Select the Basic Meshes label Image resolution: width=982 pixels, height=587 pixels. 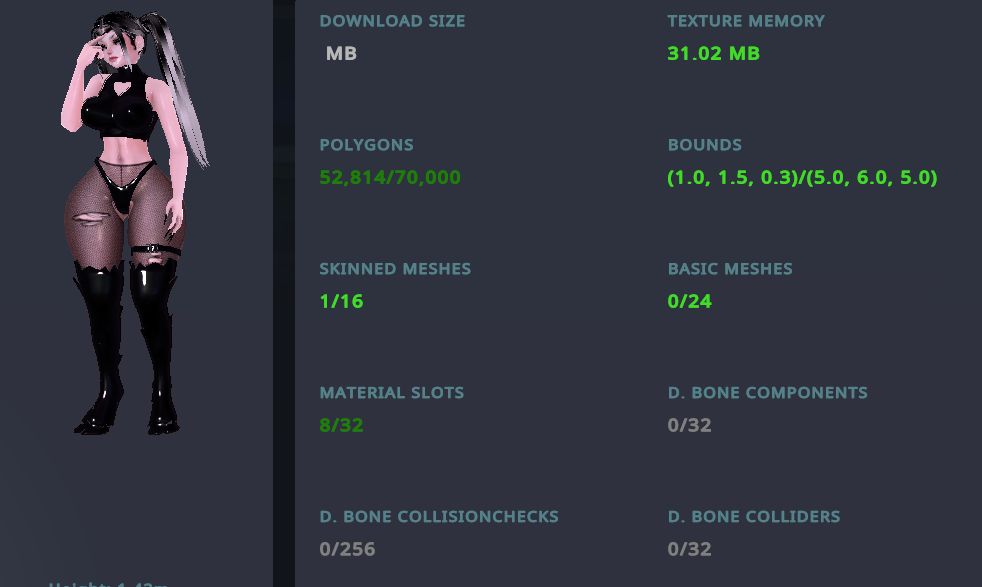(x=730, y=269)
